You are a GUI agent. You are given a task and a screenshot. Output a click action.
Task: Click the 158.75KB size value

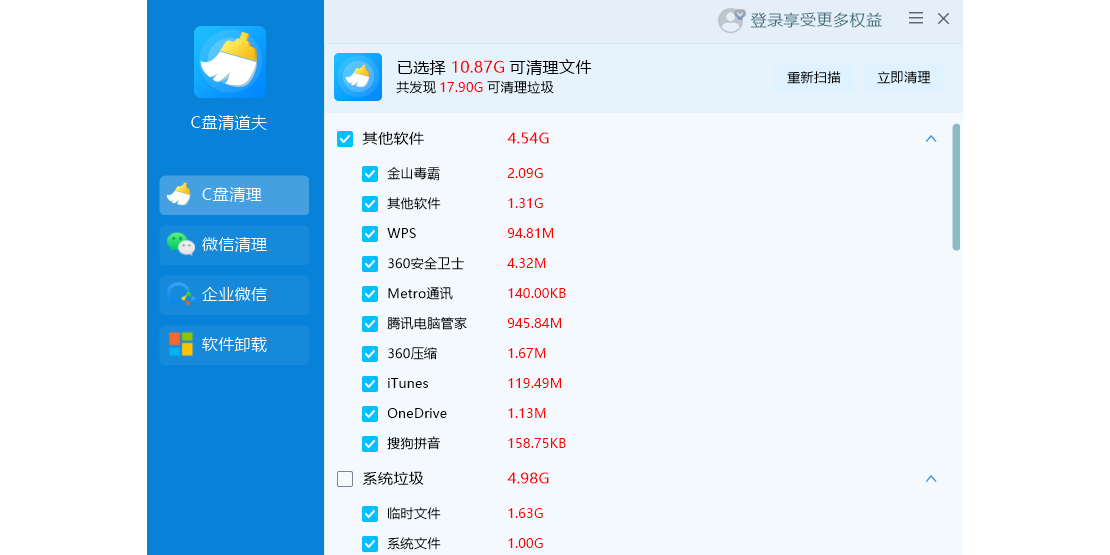pos(537,444)
